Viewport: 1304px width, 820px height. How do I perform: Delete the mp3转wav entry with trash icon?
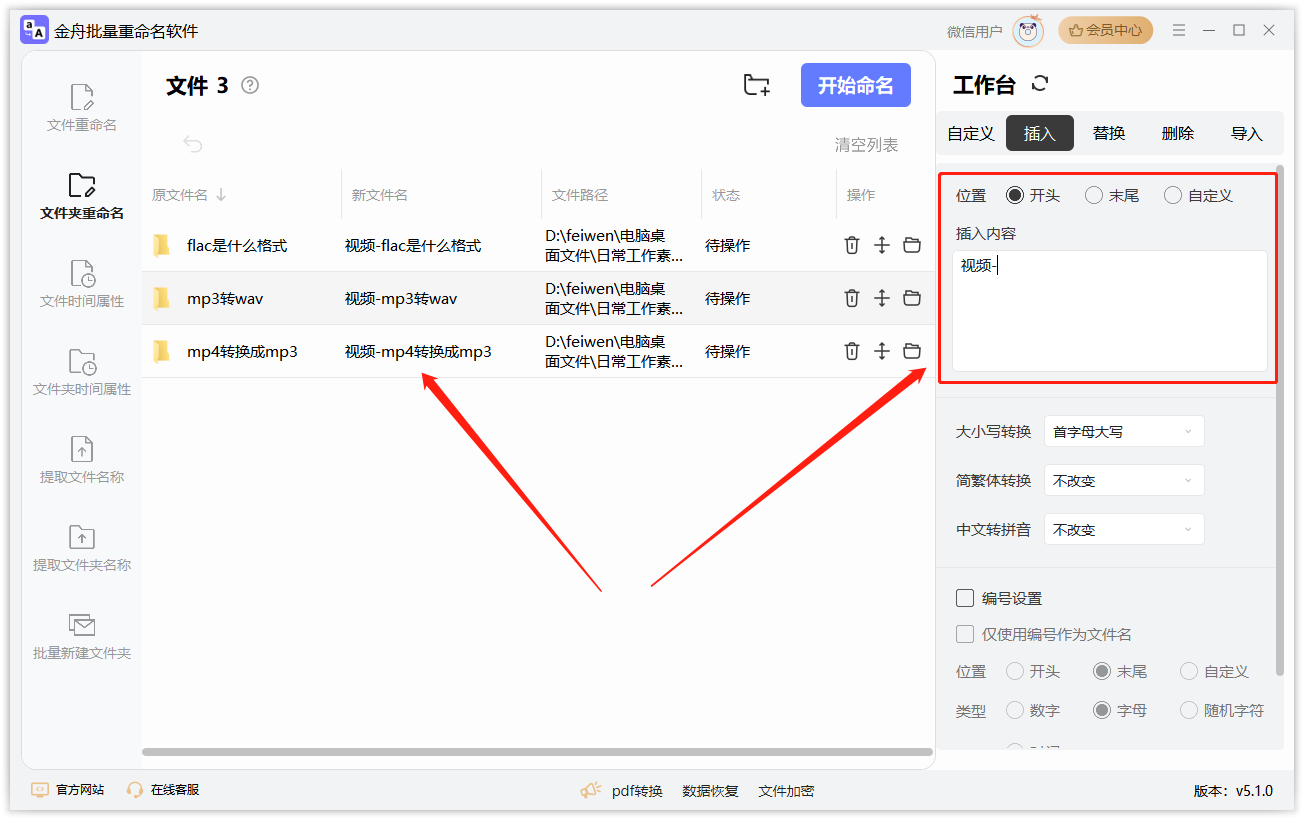click(x=851, y=298)
